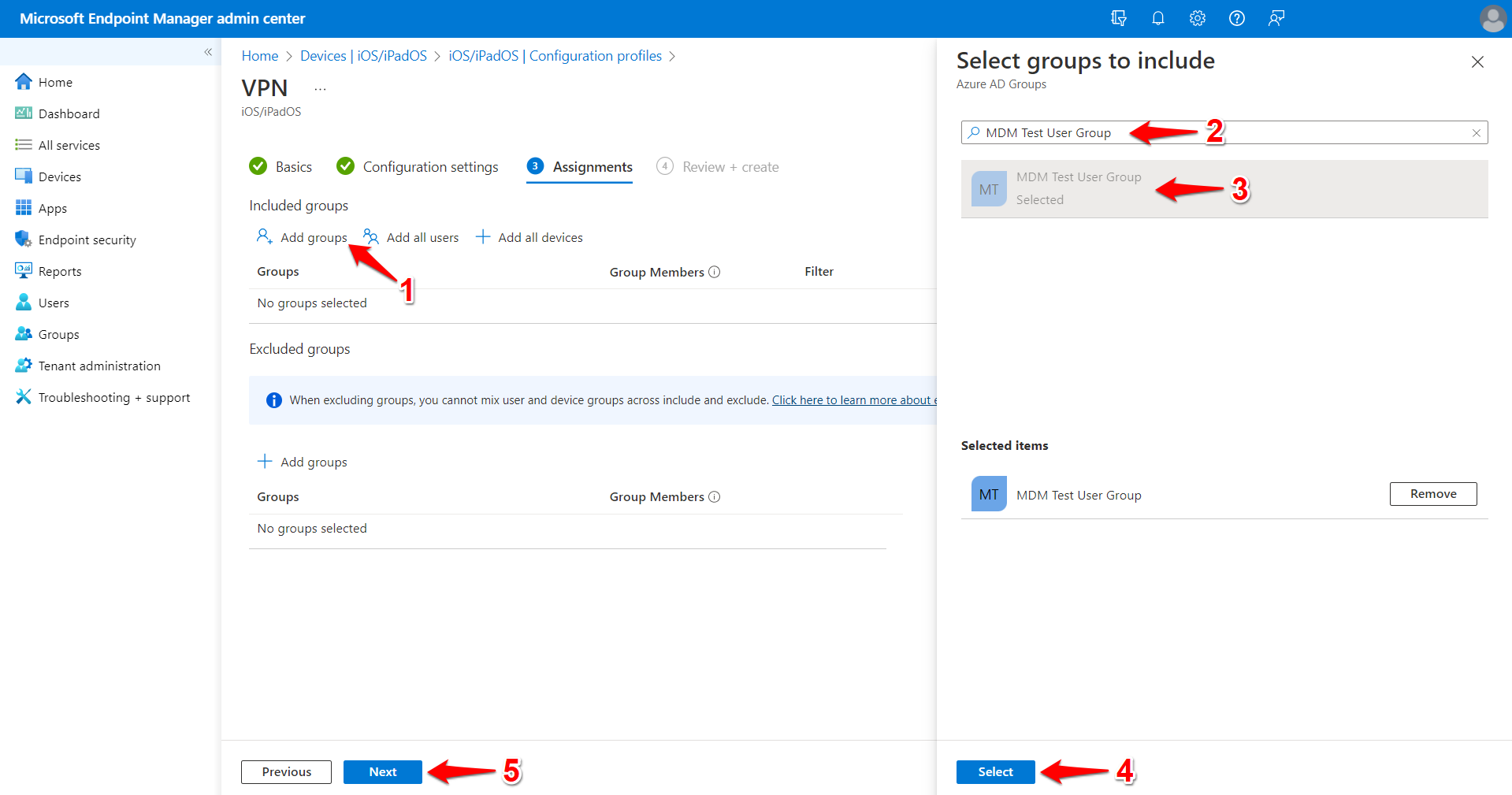The image size is (1512, 795).
Task: Clear the group search field
Action: pyautogui.click(x=1476, y=132)
